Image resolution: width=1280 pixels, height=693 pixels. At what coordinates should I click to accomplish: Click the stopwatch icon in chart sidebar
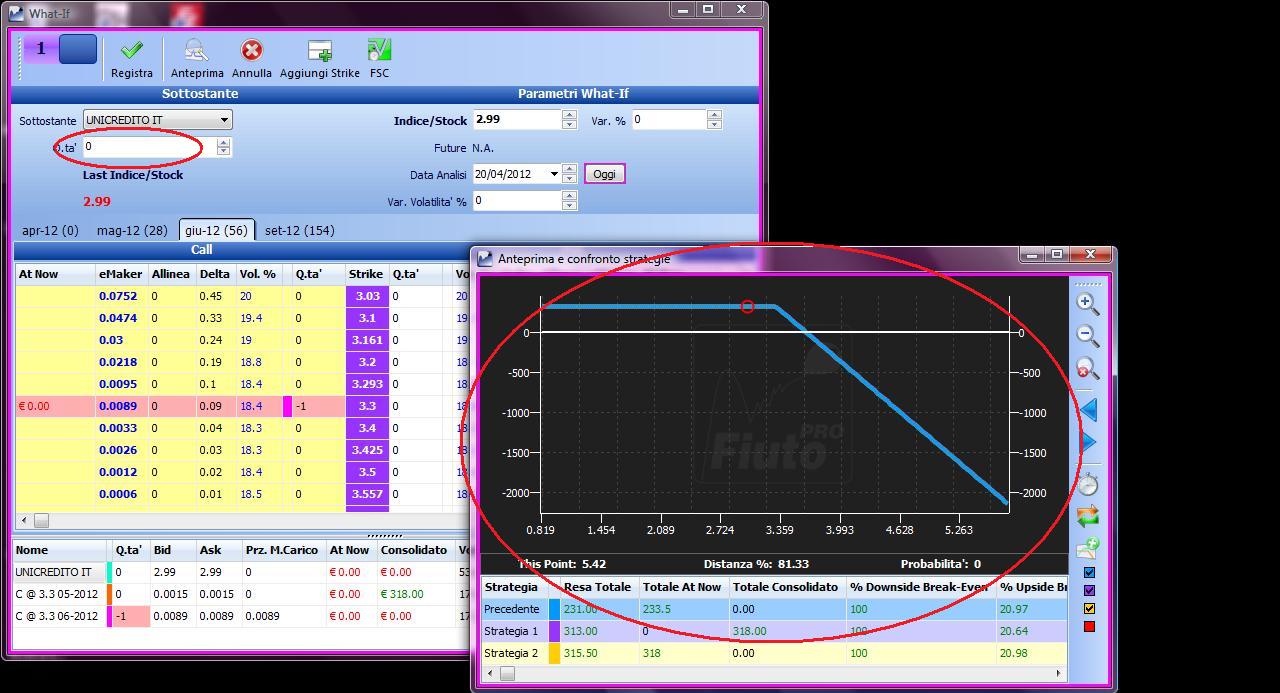click(x=1087, y=484)
